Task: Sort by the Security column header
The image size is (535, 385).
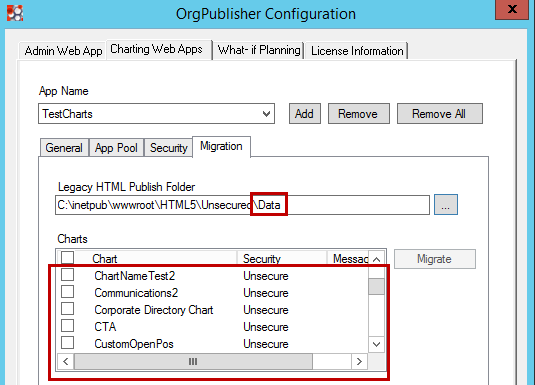Action: (x=282, y=258)
